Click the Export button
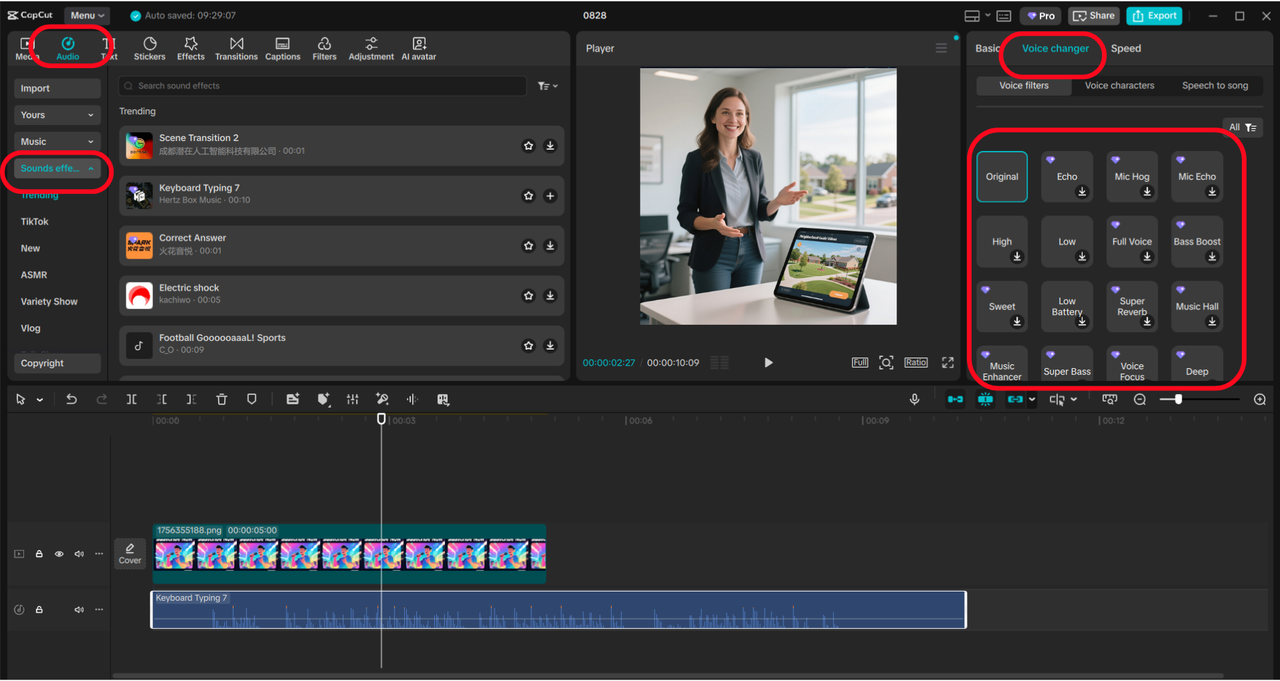Screen dimensions: 1280x681 (x=1154, y=15)
